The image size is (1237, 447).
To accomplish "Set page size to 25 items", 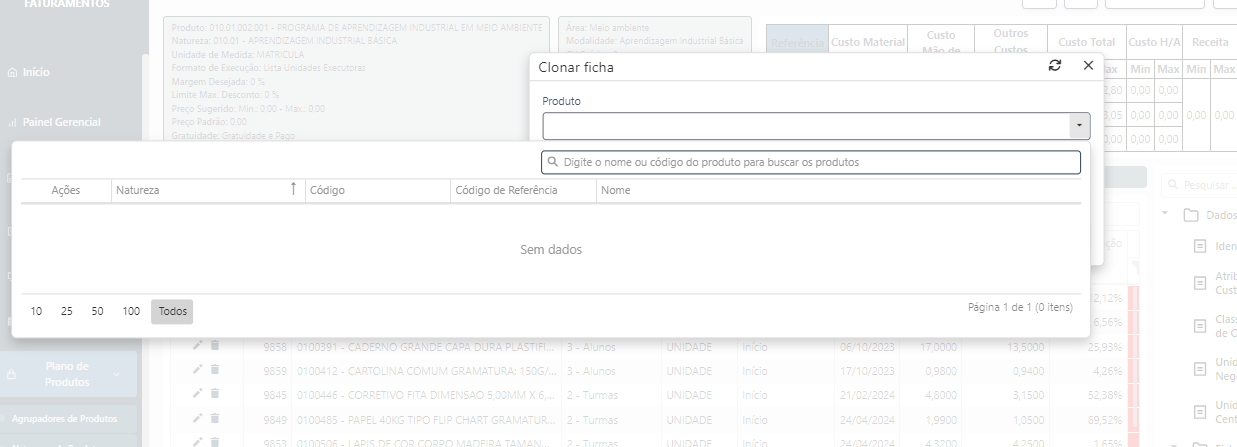I will pos(66,312).
